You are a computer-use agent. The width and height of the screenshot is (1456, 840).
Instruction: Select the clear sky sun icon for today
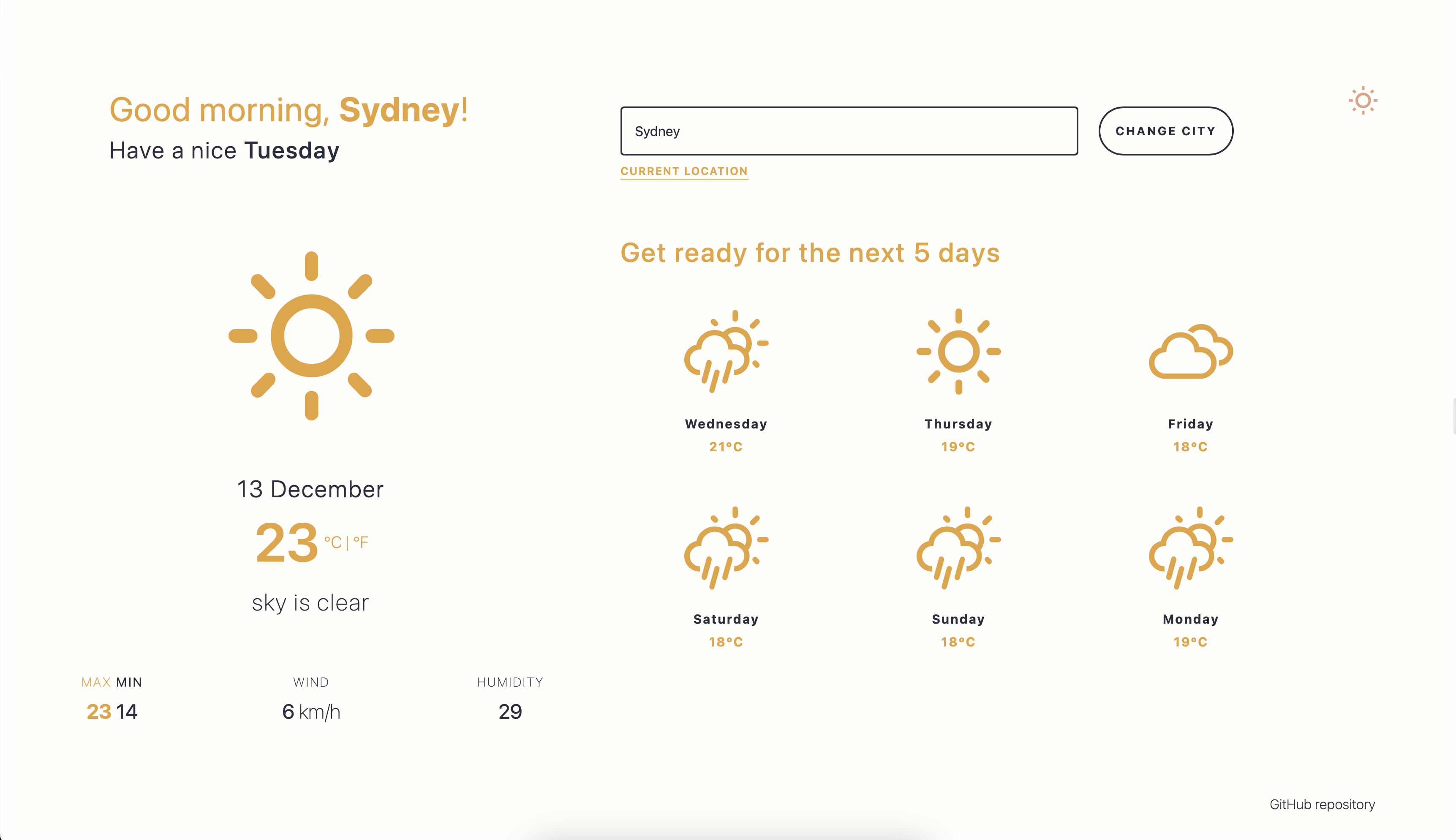tap(311, 336)
